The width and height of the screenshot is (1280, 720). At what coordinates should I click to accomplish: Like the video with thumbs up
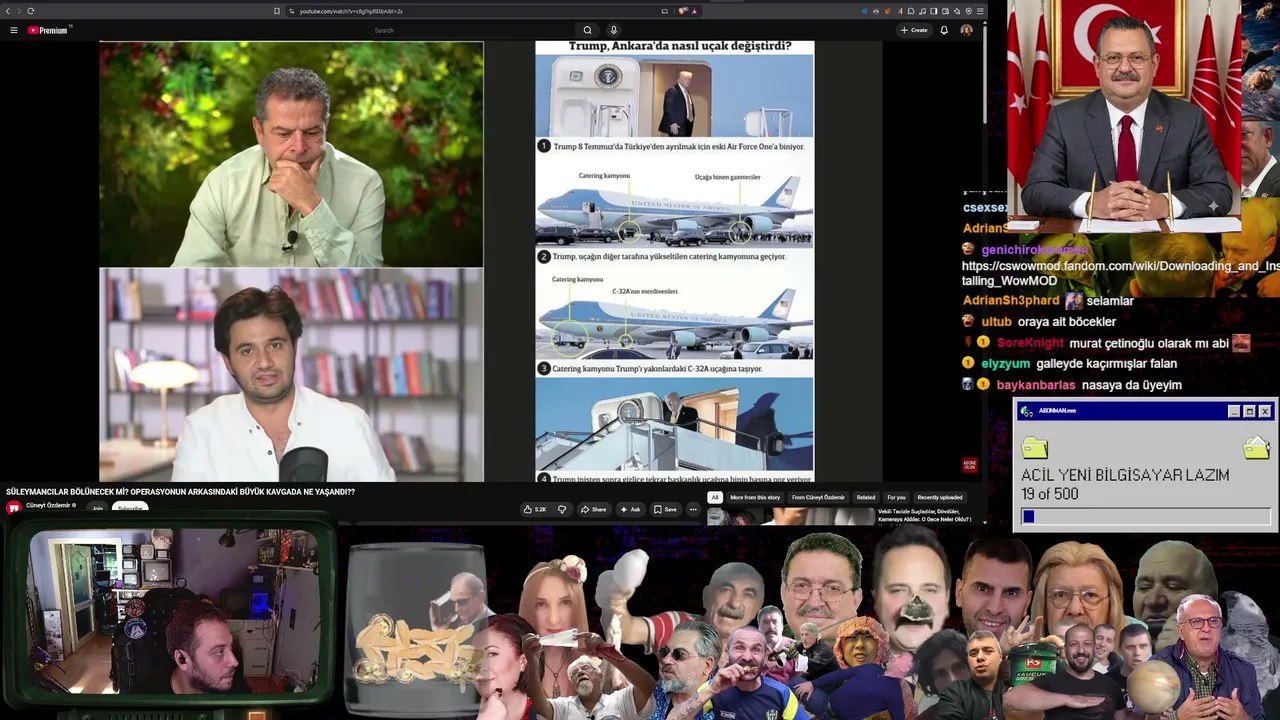click(534, 509)
